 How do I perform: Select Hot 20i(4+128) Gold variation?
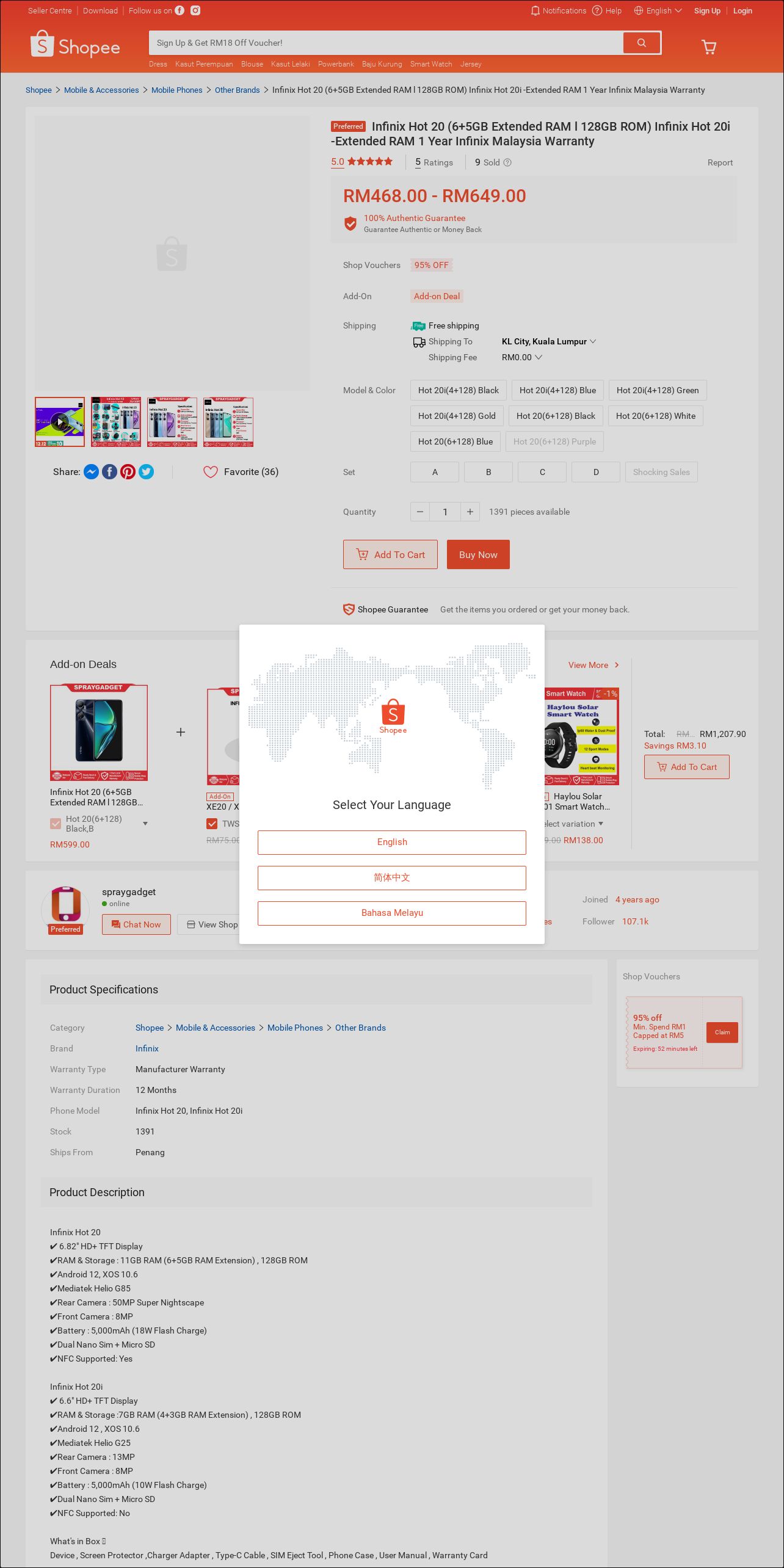click(457, 416)
